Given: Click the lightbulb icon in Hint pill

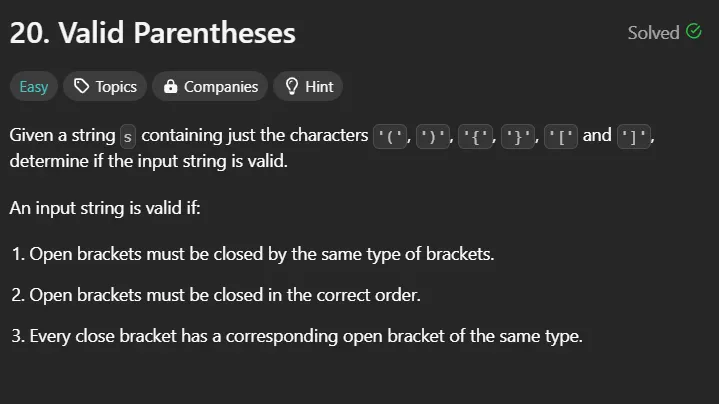Looking at the screenshot, I should (x=292, y=86).
